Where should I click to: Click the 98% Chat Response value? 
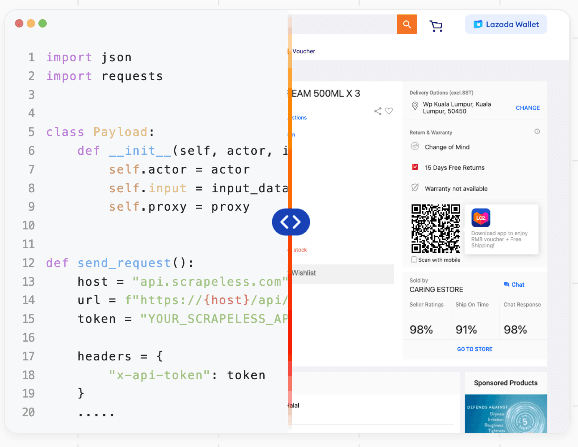[515, 329]
